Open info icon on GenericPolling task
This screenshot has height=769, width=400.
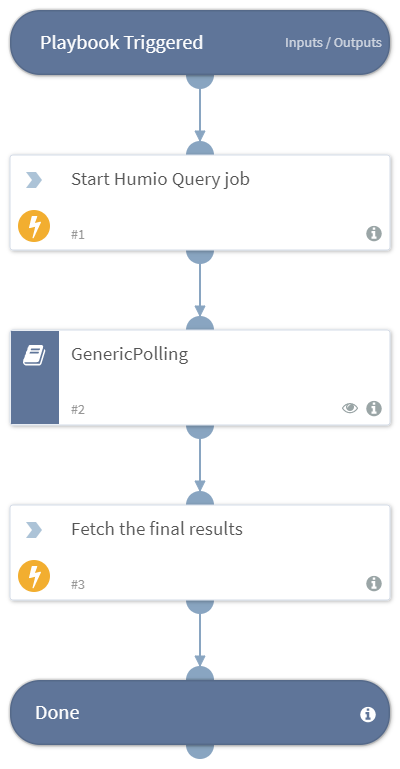[x=374, y=408]
